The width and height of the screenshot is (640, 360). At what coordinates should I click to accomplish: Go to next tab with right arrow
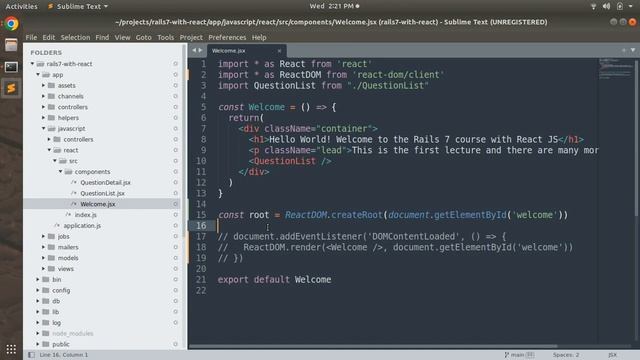click(x=200, y=50)
